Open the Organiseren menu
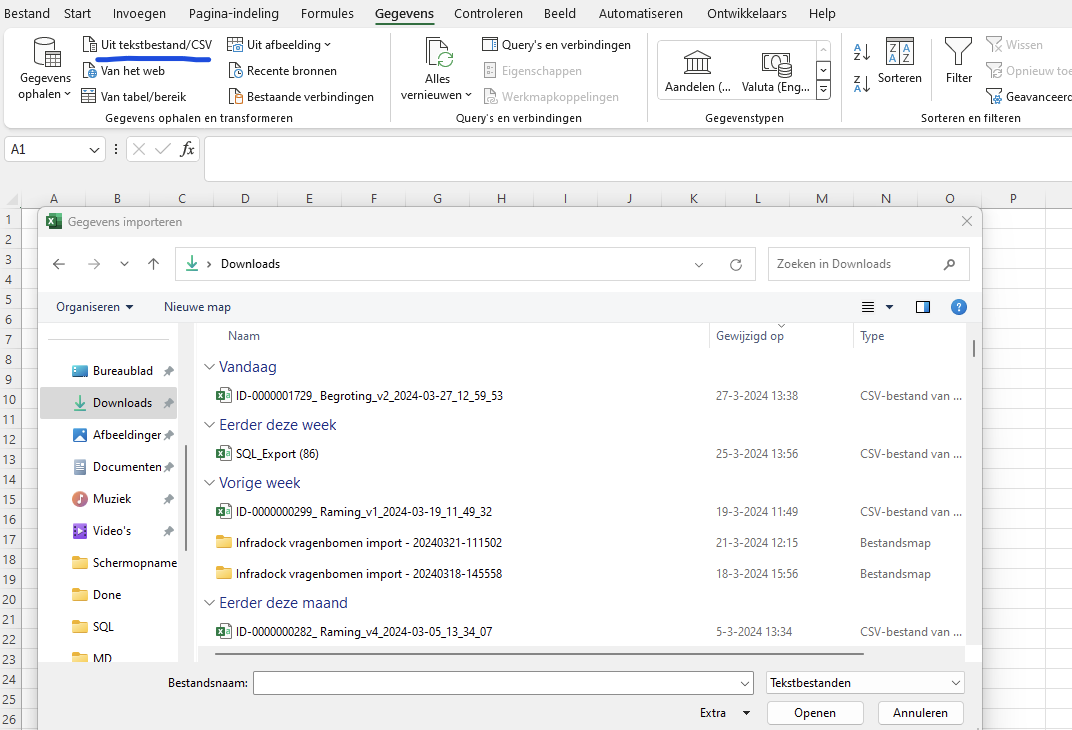The image size is (1072, 730). click(94, 307)
